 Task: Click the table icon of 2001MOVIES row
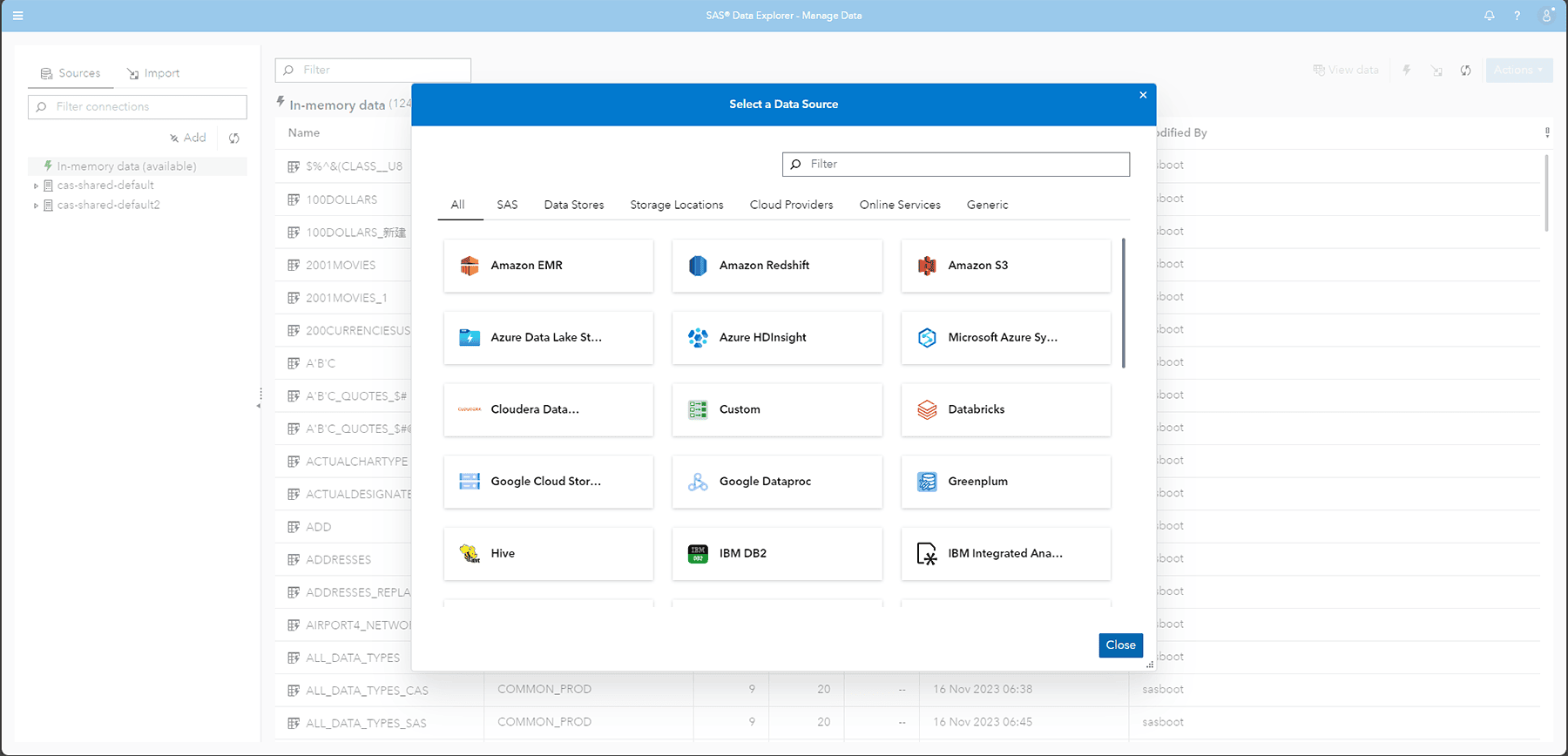tap(294, 265)
